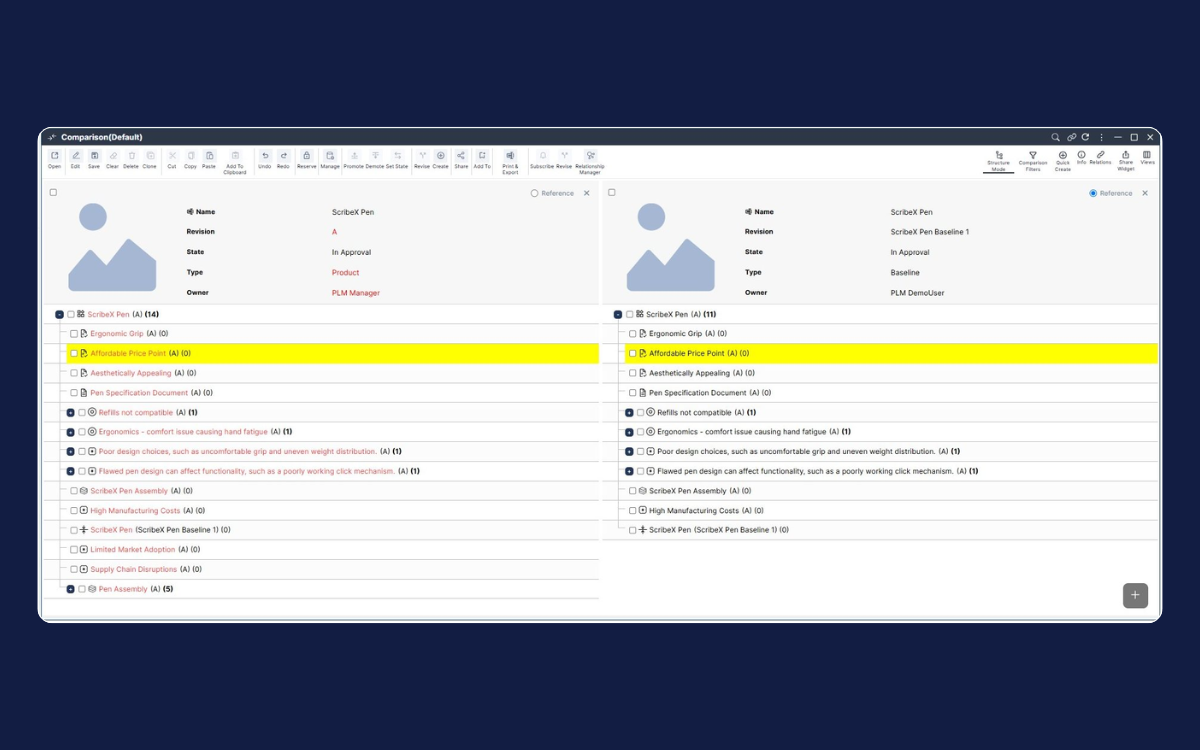Screen dimensions: 1200x750
Task: Open the Limited Market Adoption link
Action: (x=133, y=549)
